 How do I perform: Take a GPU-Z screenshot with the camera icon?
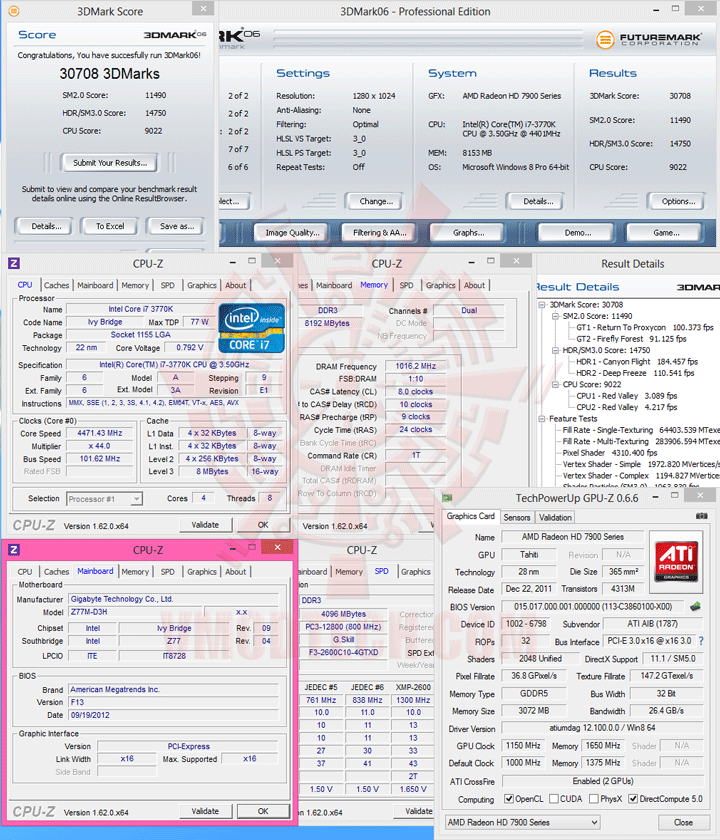pos(701,516)
